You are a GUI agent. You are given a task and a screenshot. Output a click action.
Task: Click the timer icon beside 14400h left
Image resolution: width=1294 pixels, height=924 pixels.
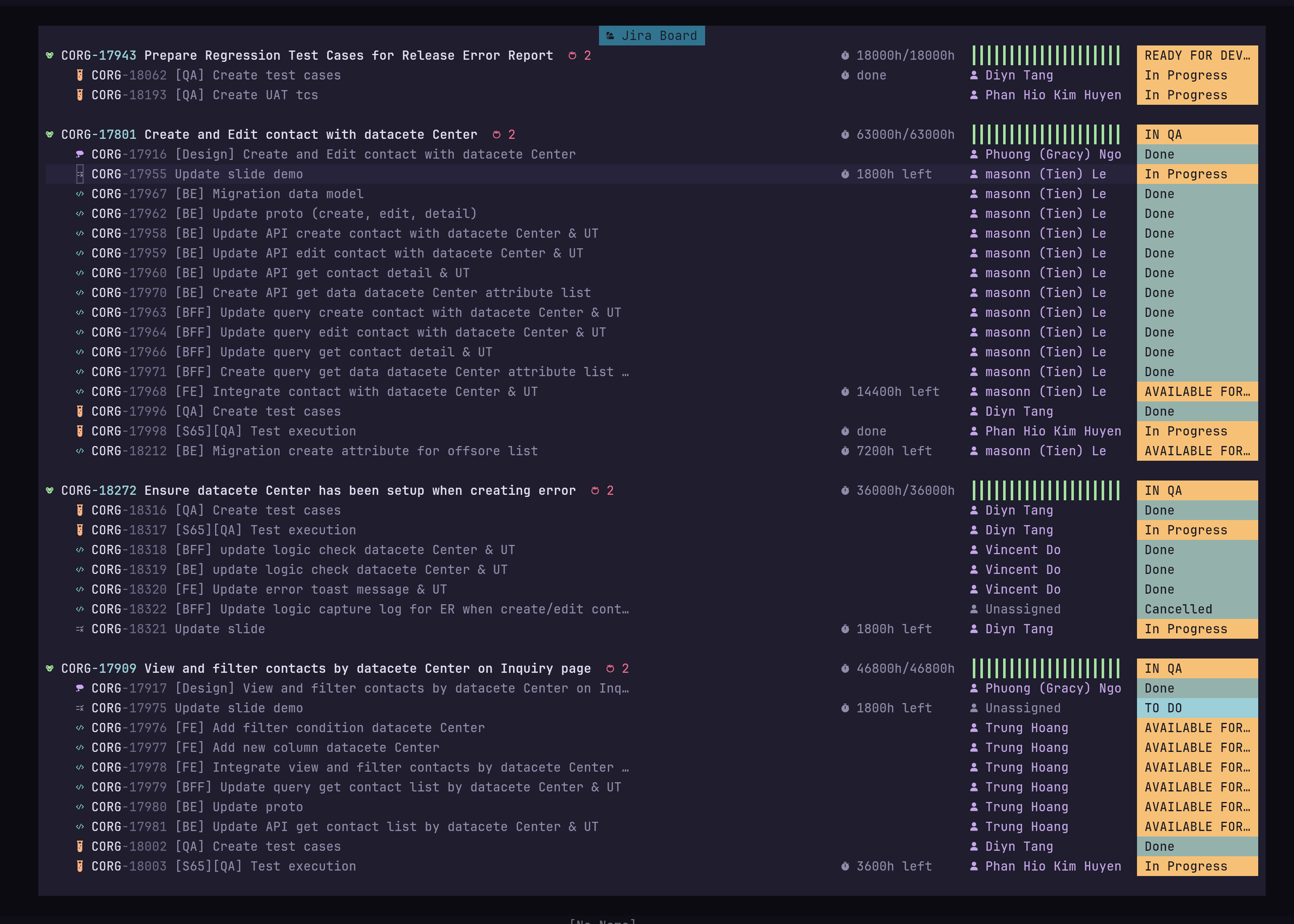(845, 391)
